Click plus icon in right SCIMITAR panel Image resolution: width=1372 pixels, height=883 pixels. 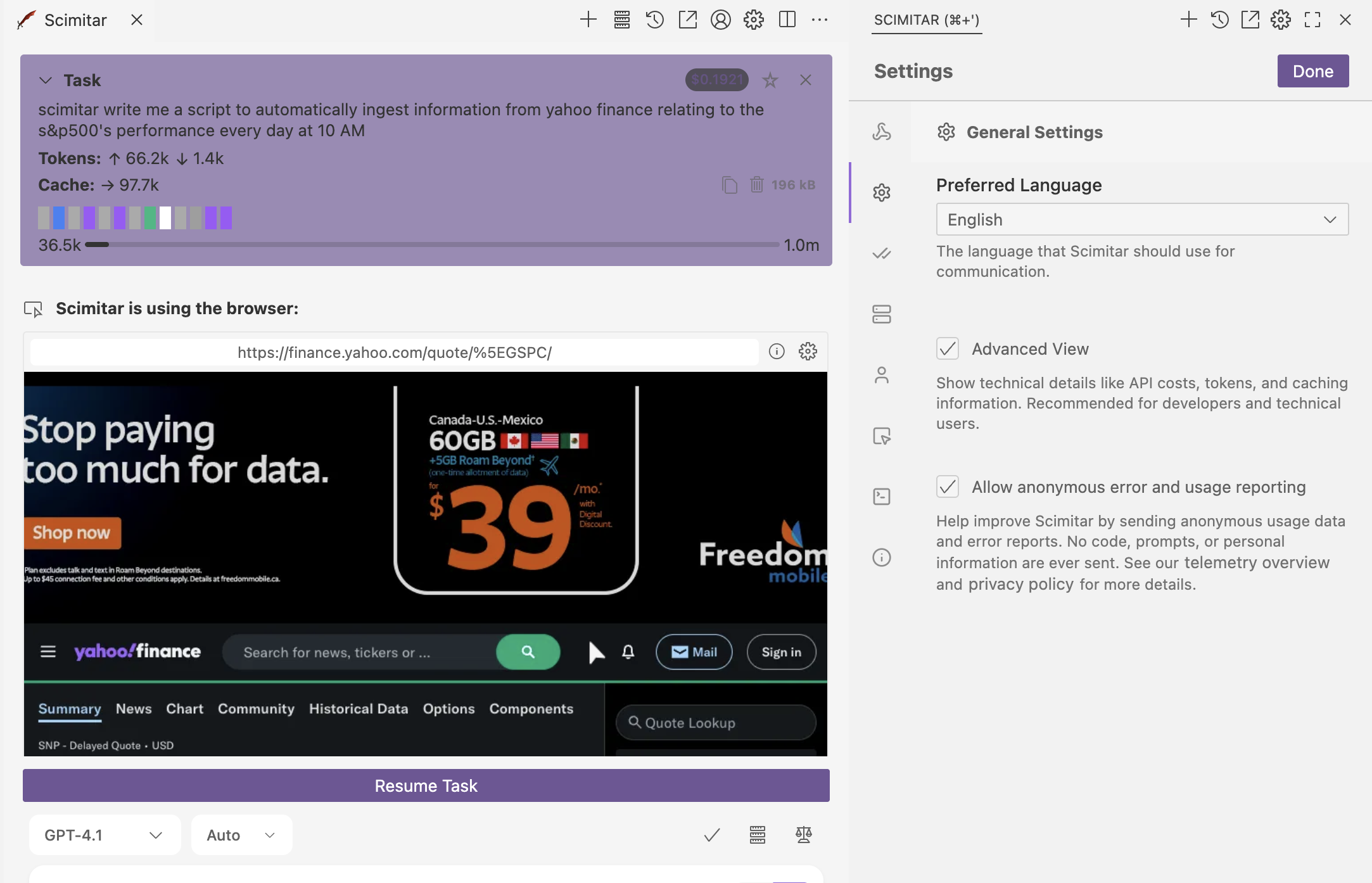(1189, 20)
